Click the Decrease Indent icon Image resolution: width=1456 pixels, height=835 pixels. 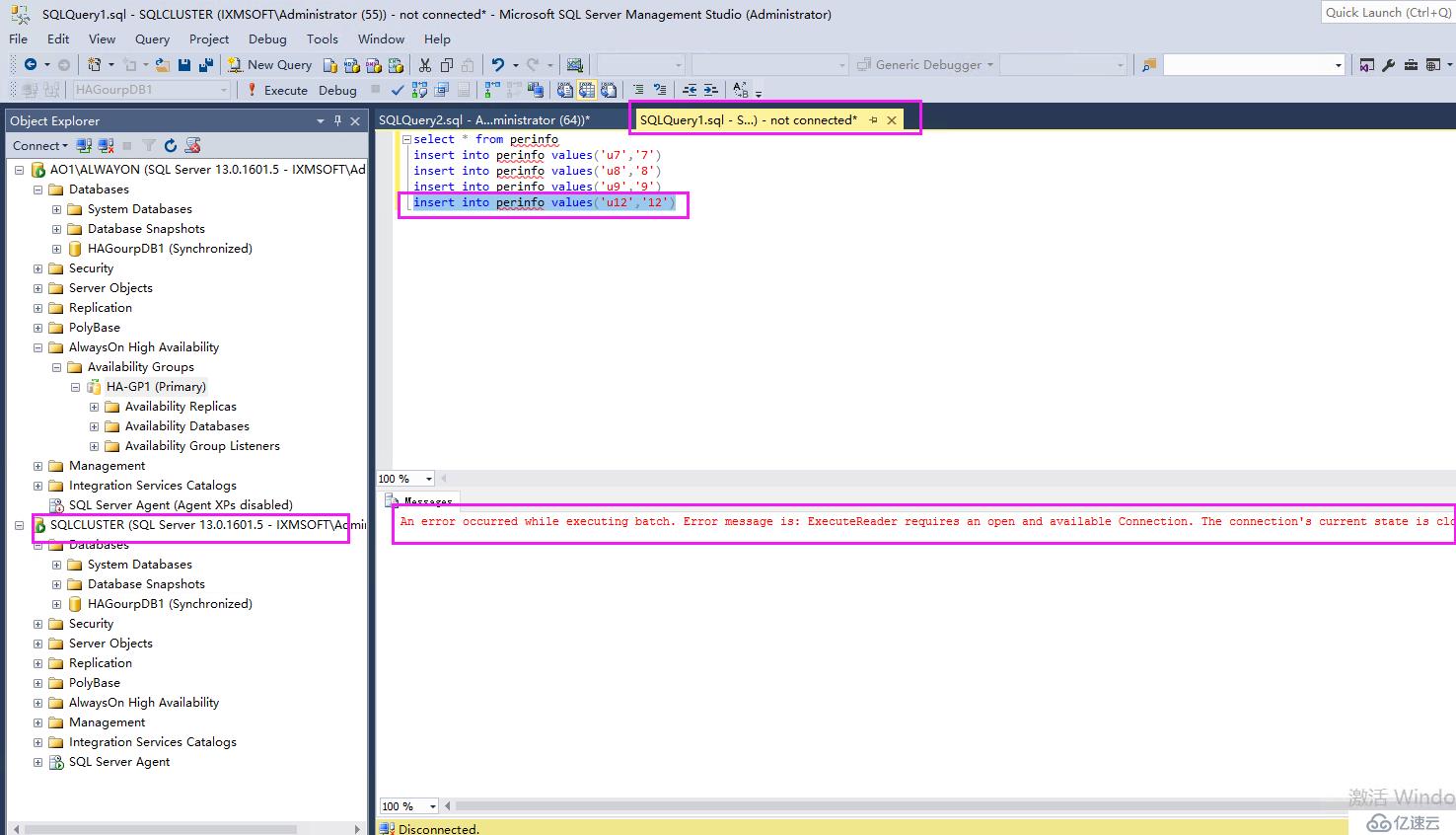(x=690, y=90)
